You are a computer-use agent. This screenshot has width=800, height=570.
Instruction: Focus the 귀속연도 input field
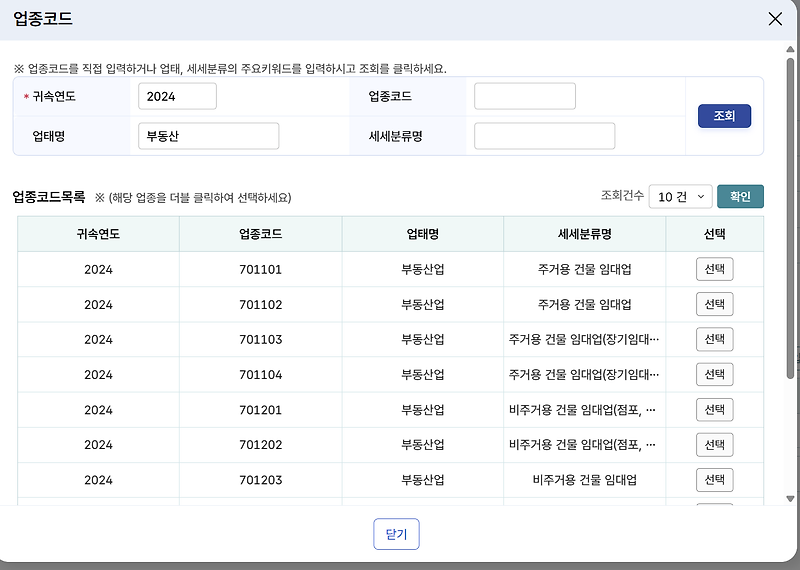tap(178, 96)
